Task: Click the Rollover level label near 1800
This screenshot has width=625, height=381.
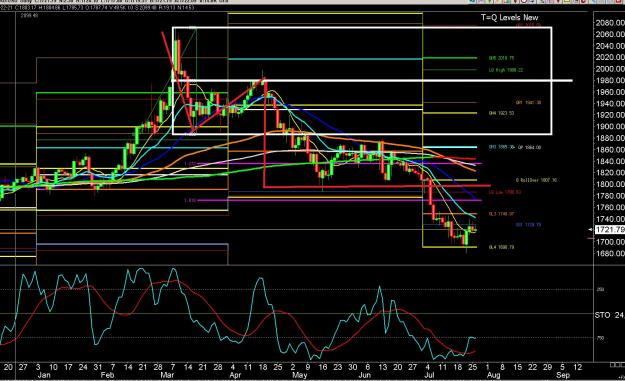Action: pos(536,180)
